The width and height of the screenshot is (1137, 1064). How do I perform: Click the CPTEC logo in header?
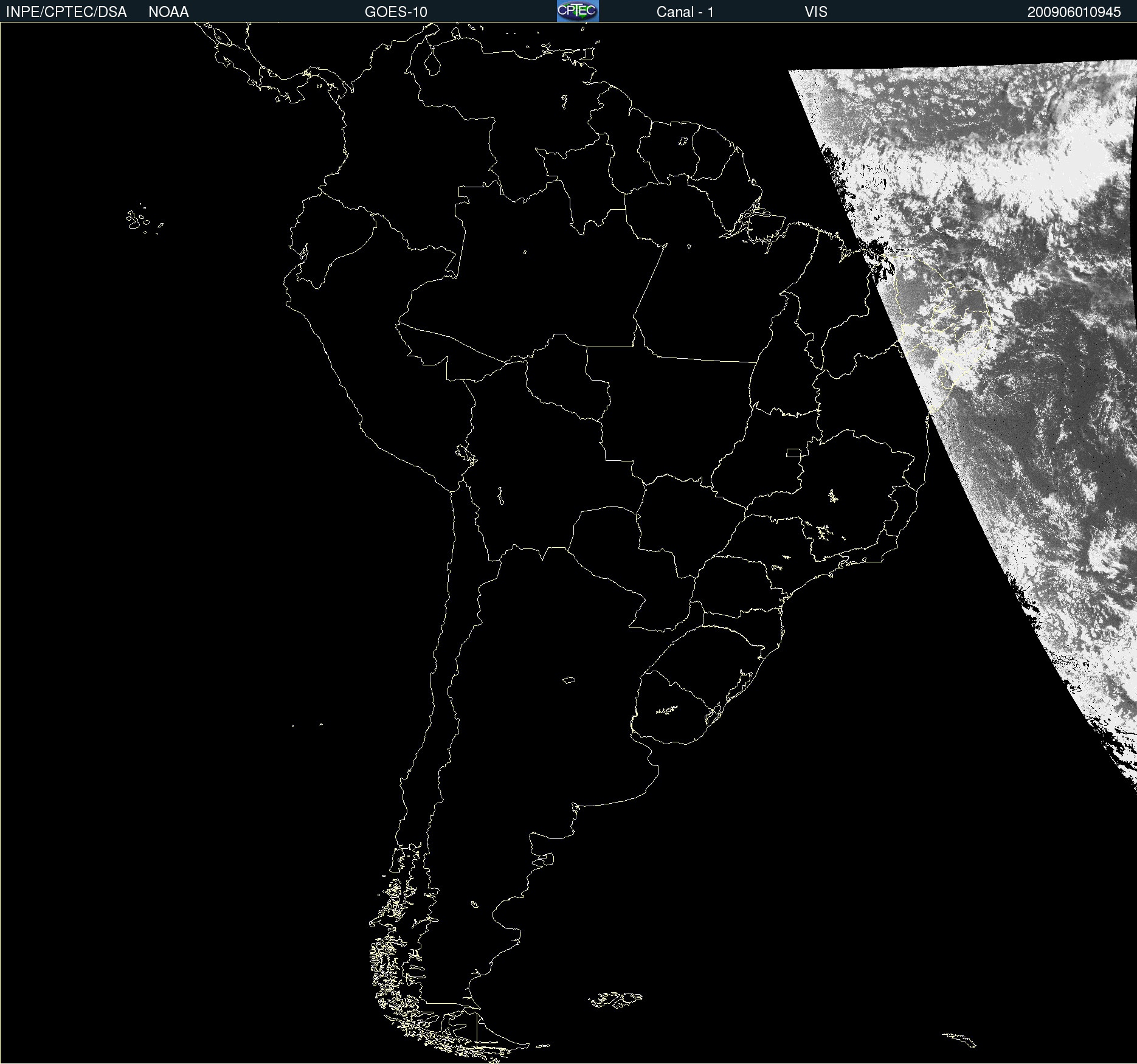(578, 11)
